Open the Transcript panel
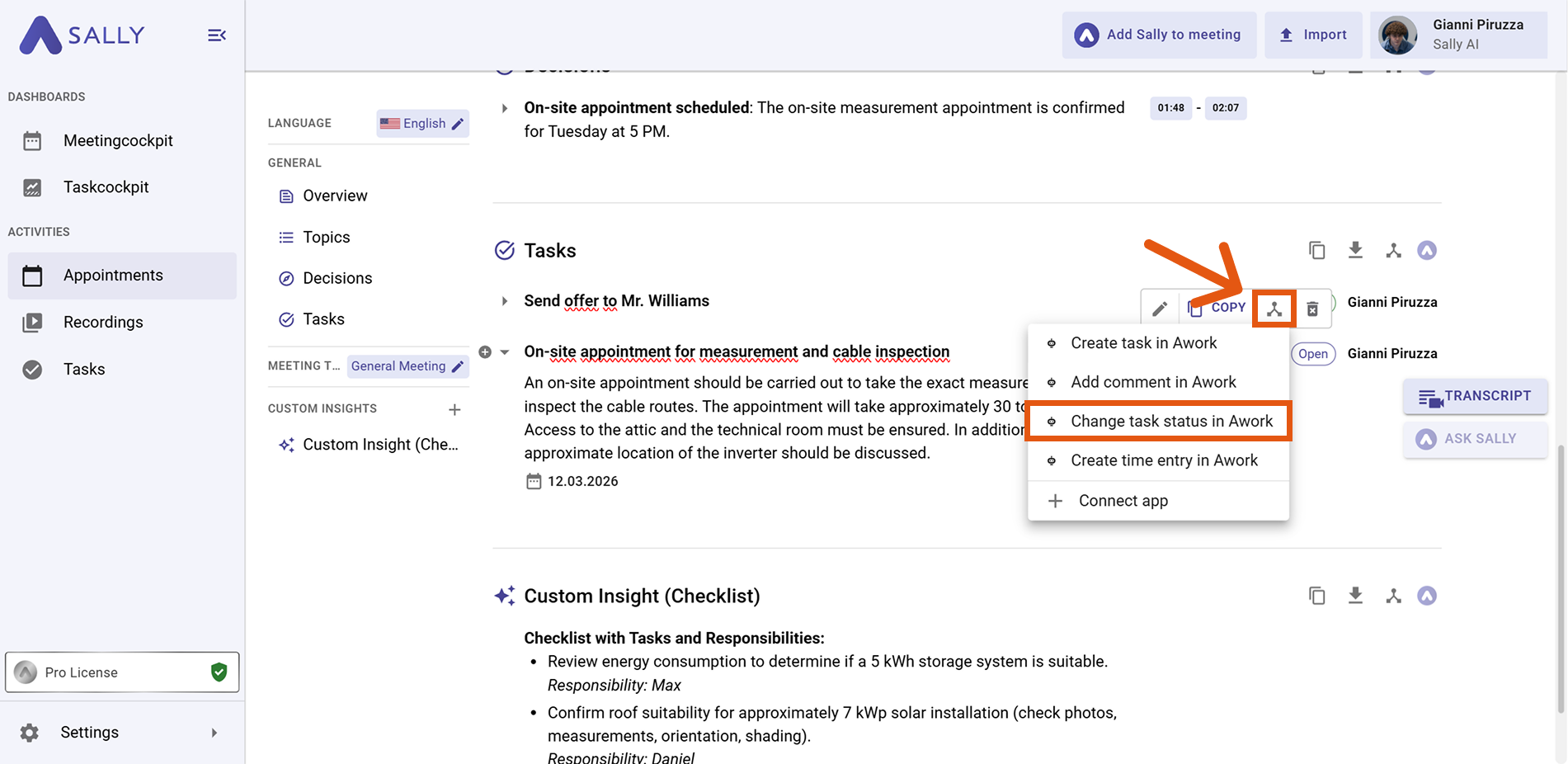The width and height of the screenshot is (1568, 764). 1475,397
